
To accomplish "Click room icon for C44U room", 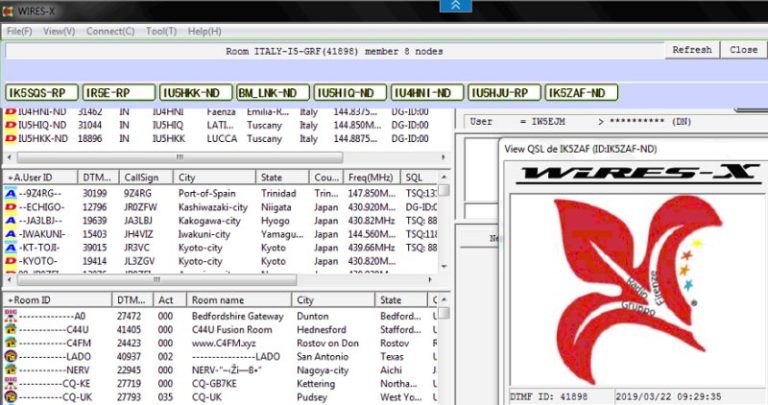I will click(x=10, y=330).
